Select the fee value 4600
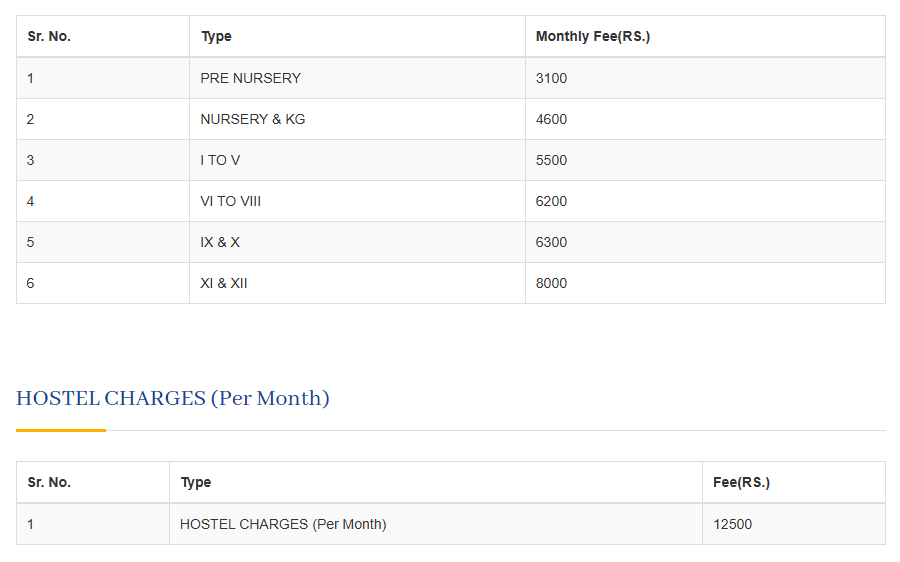900x562 pixels. tap(551, 119)
